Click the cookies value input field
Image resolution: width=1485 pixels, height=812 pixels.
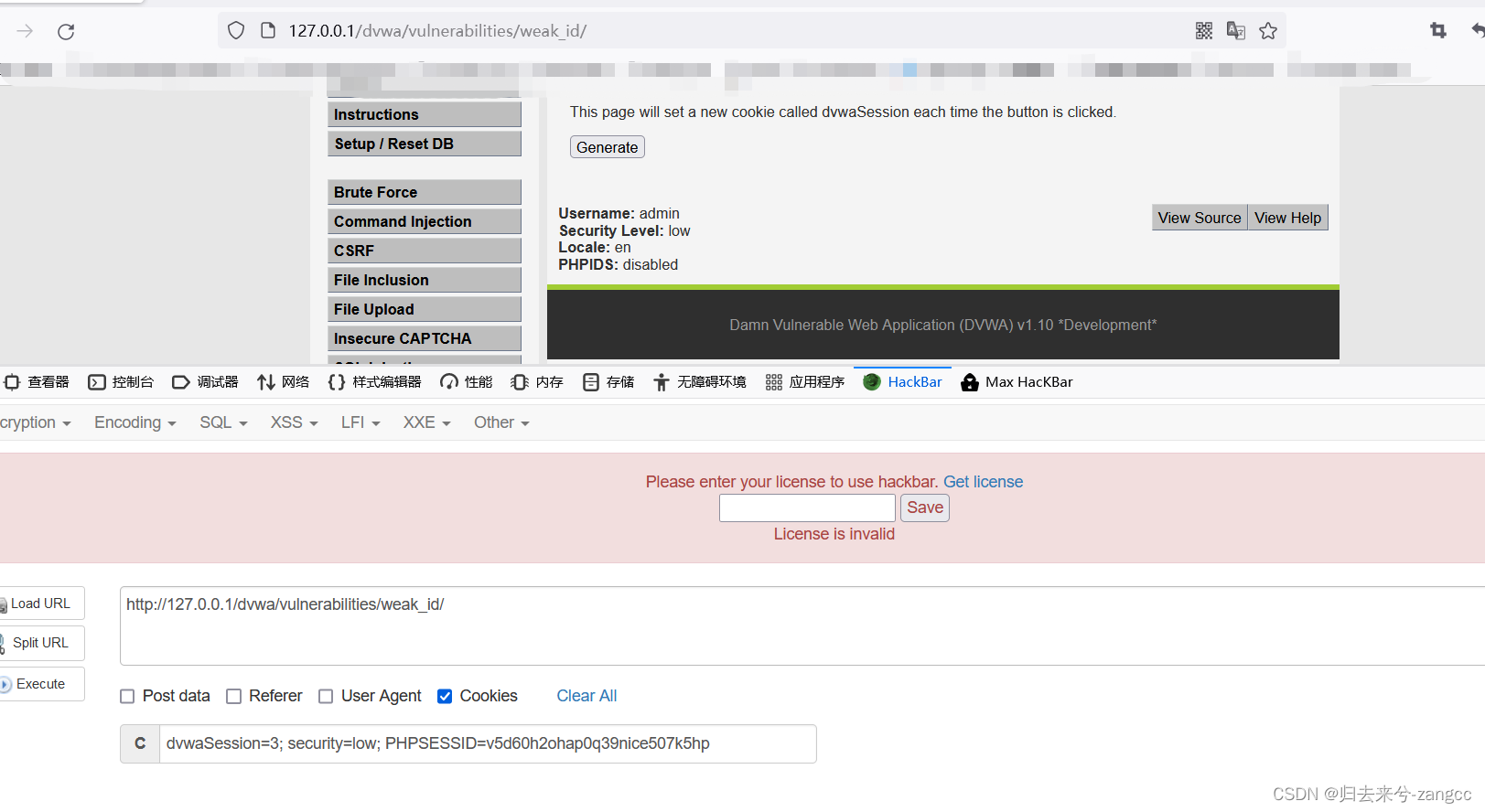click(x=488, y=743)
